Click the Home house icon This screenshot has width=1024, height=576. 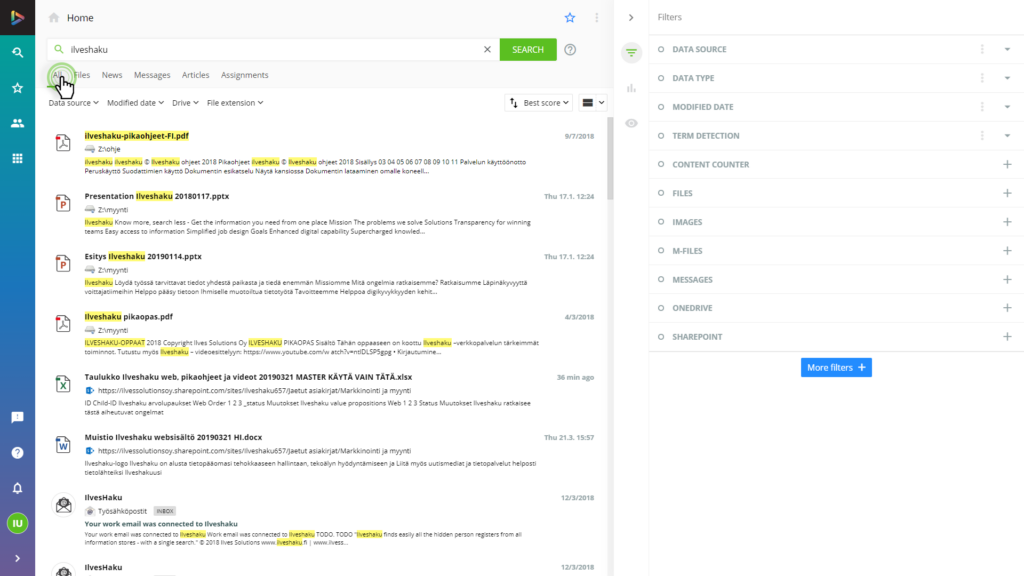(x=54, y=18)
